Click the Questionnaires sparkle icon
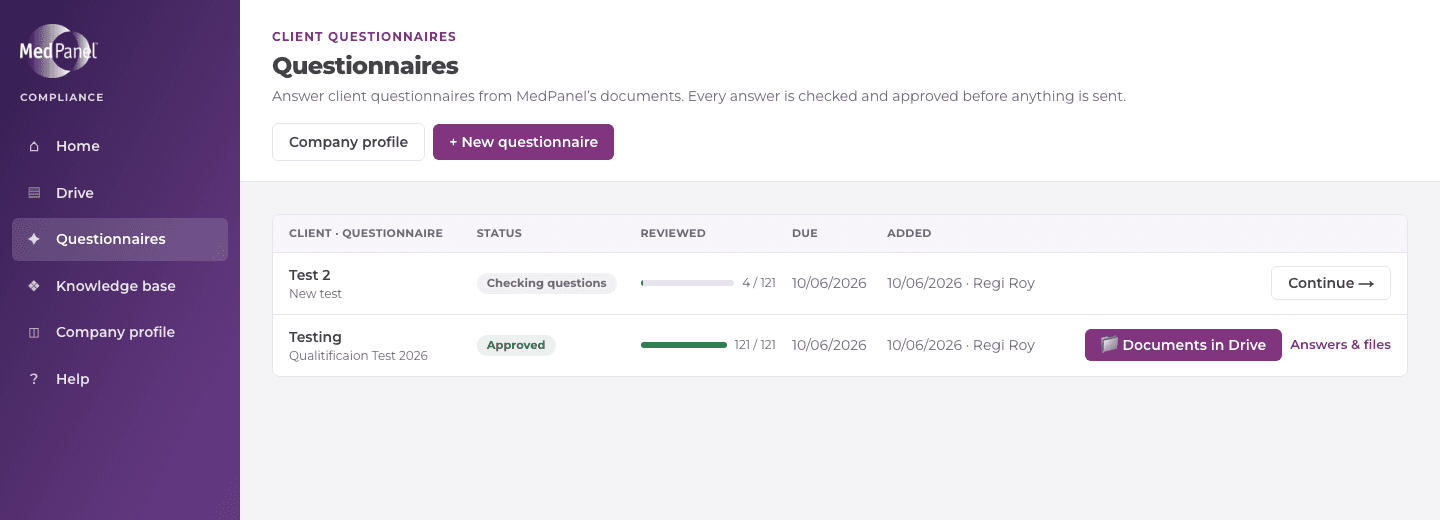 pos(34,239)
